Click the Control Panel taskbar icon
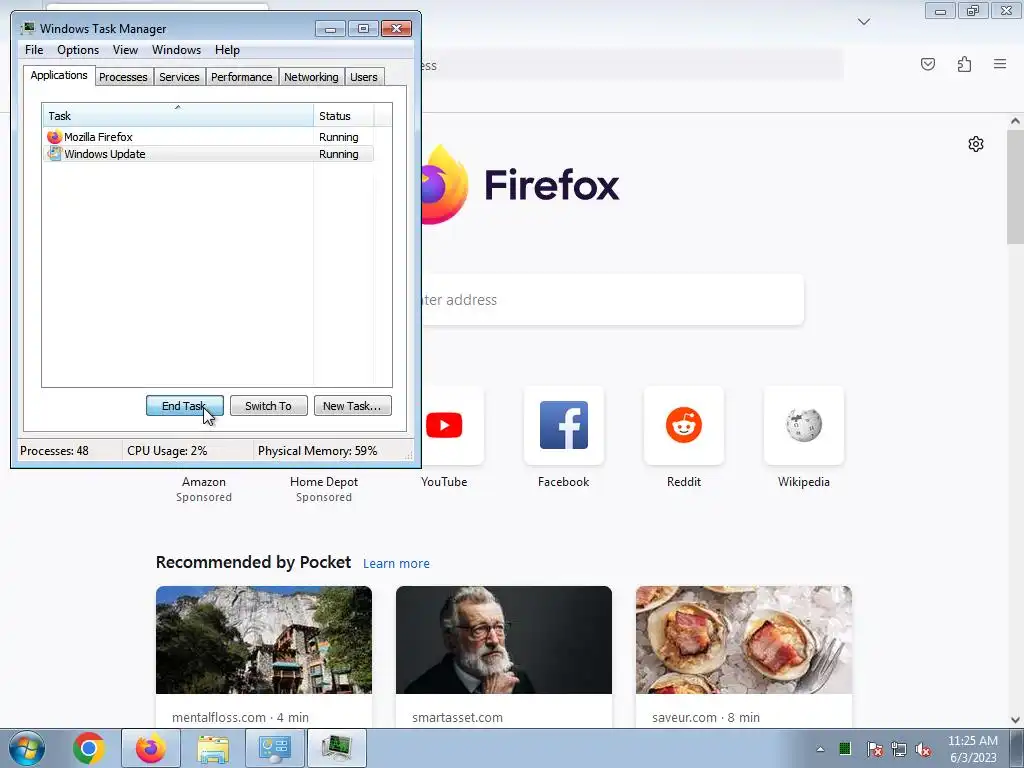The width and height of the screenshot is (1024, 768). pyautogui.click(x=274, y=748)
